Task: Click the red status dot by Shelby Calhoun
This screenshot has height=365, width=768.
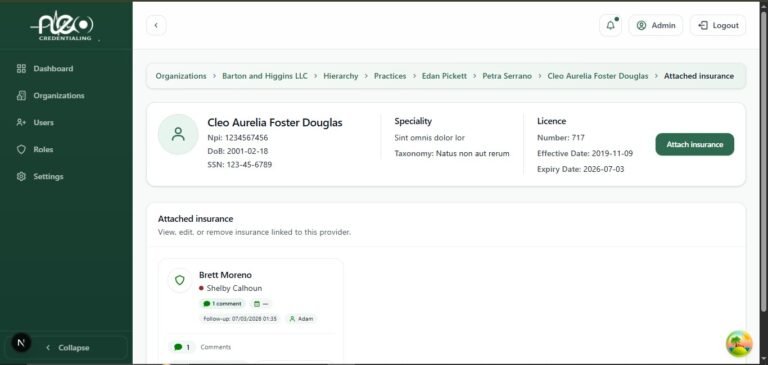Action: [201, 288]
